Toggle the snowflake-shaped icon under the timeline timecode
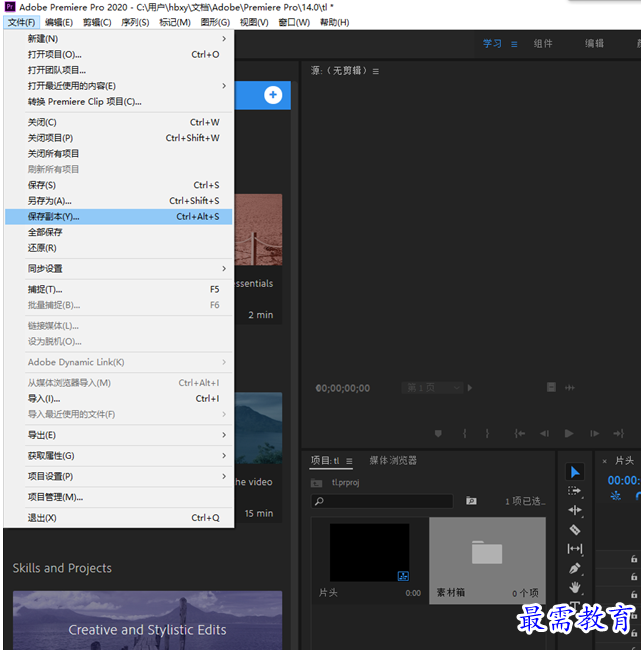 (616, 495)
